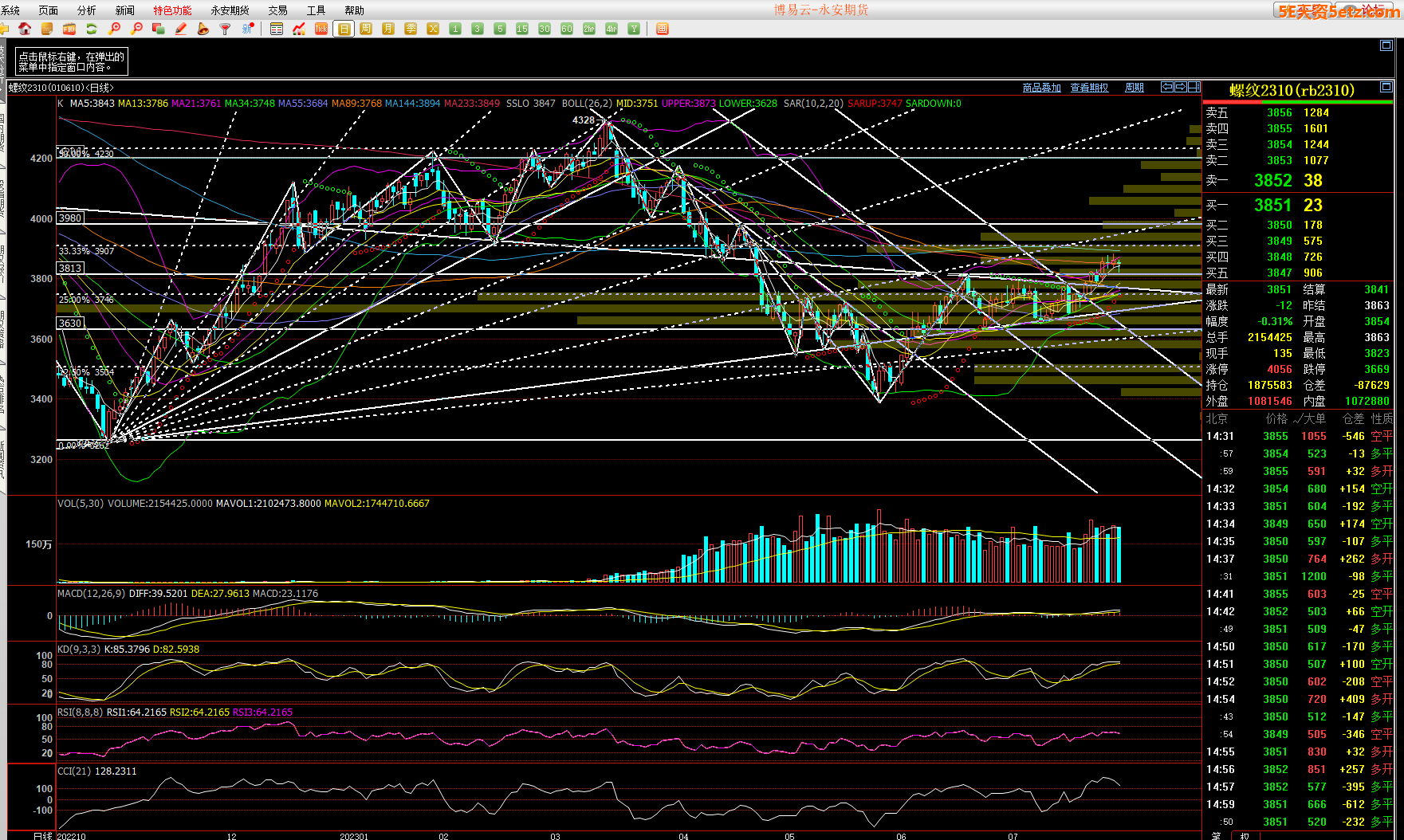Click the F10 info icon
1404x840 pixels.
coord(69,29)
